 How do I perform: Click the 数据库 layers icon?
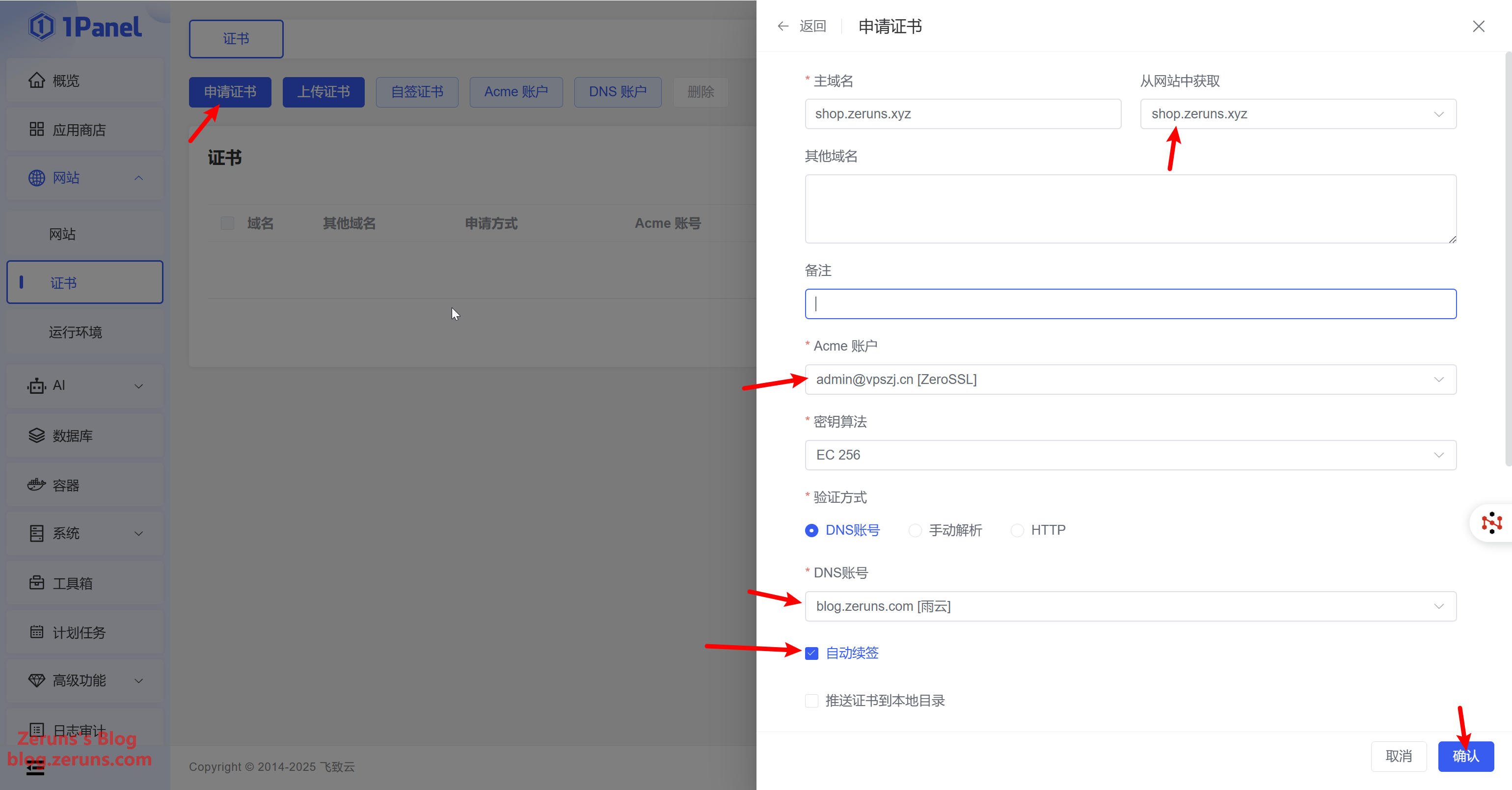pos(36,436)
